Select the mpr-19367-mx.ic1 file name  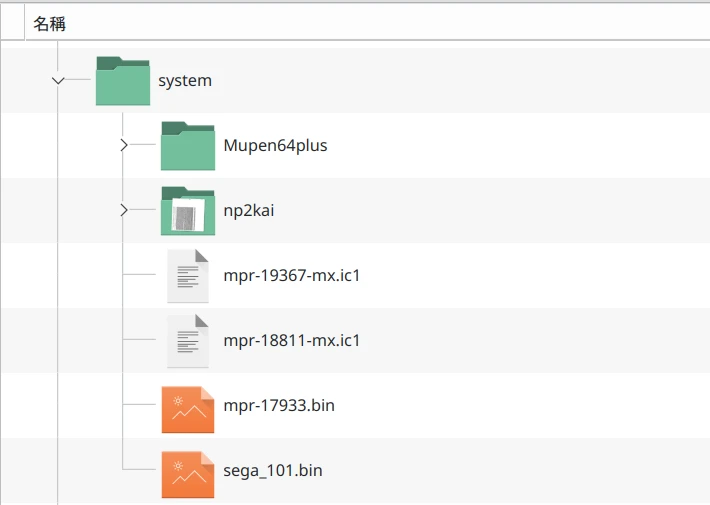coord(291,276)
